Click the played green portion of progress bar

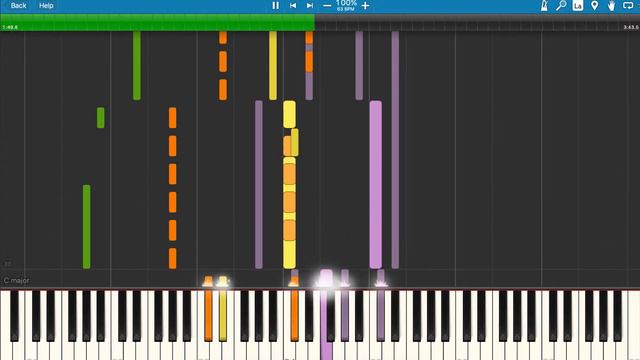(x=157, y=22)
